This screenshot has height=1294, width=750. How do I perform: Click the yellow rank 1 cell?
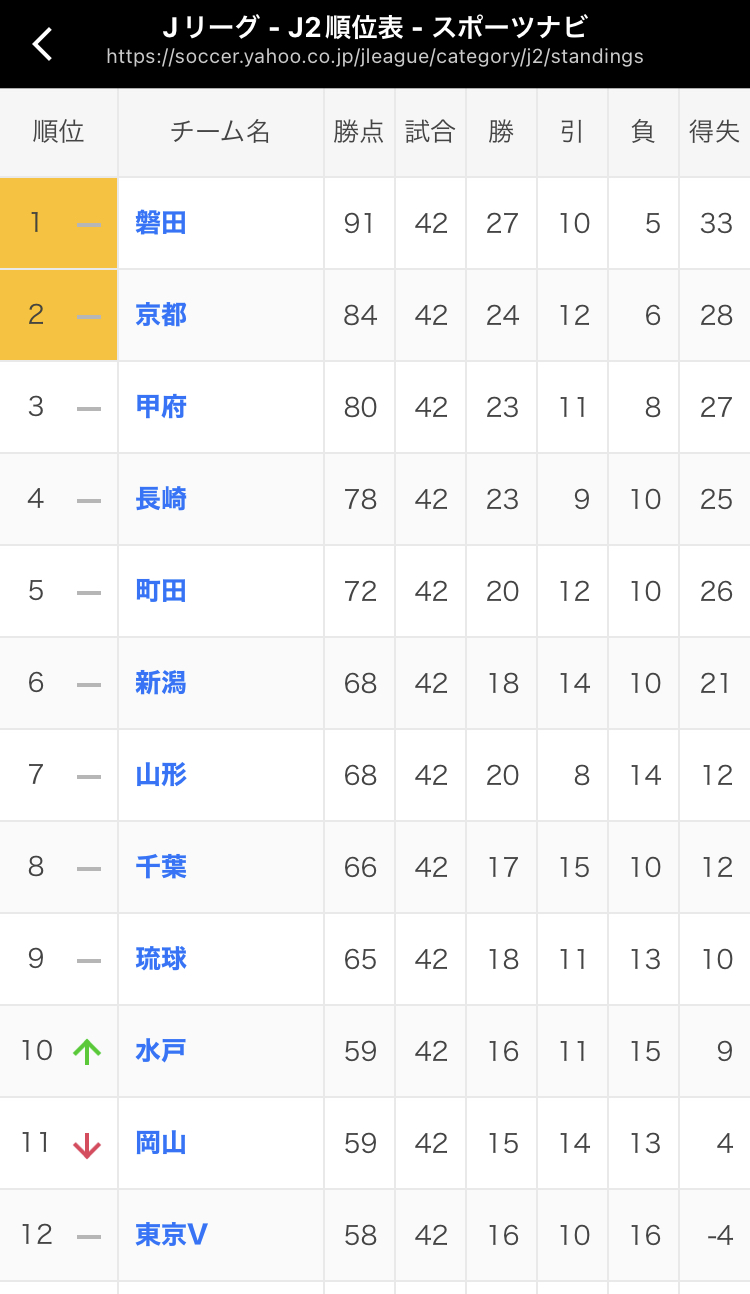(58, 223)
